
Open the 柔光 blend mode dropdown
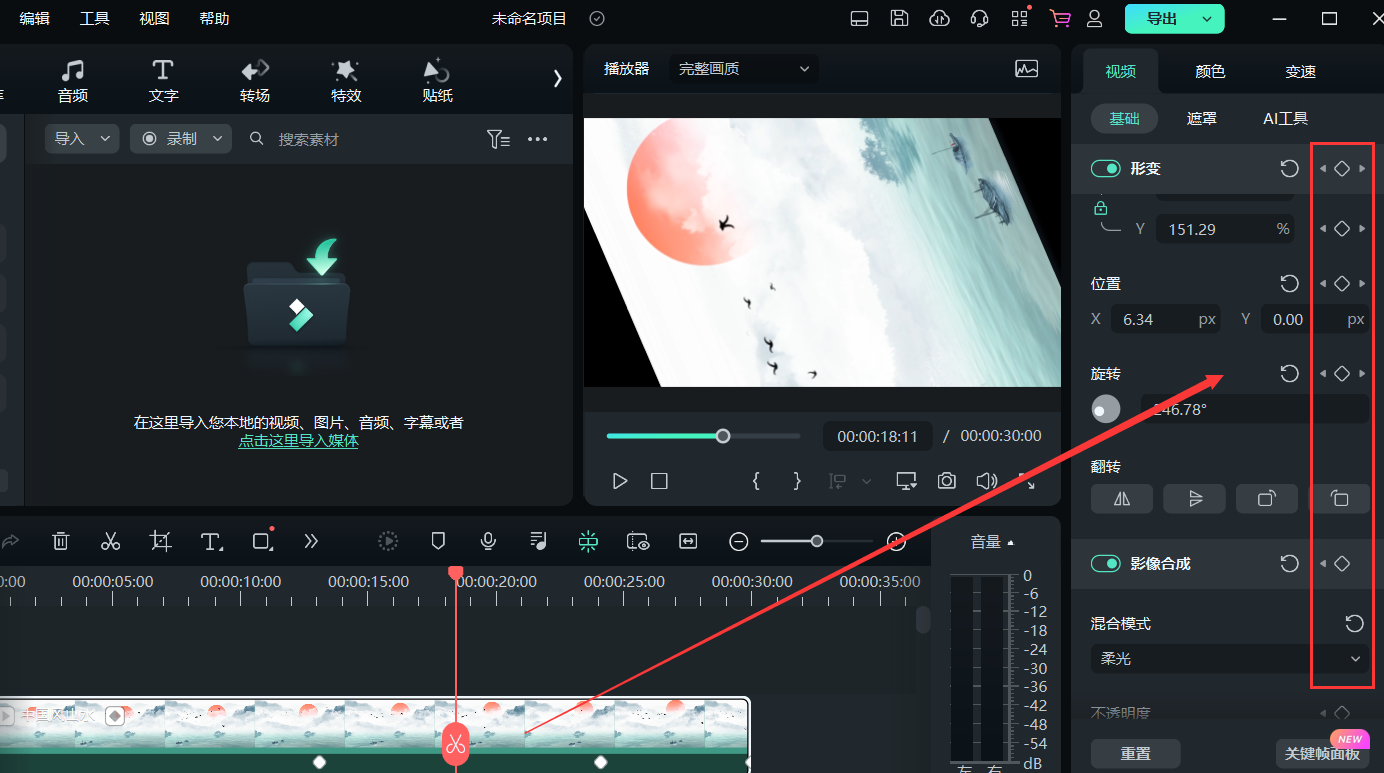click(x=1230, y=659)
